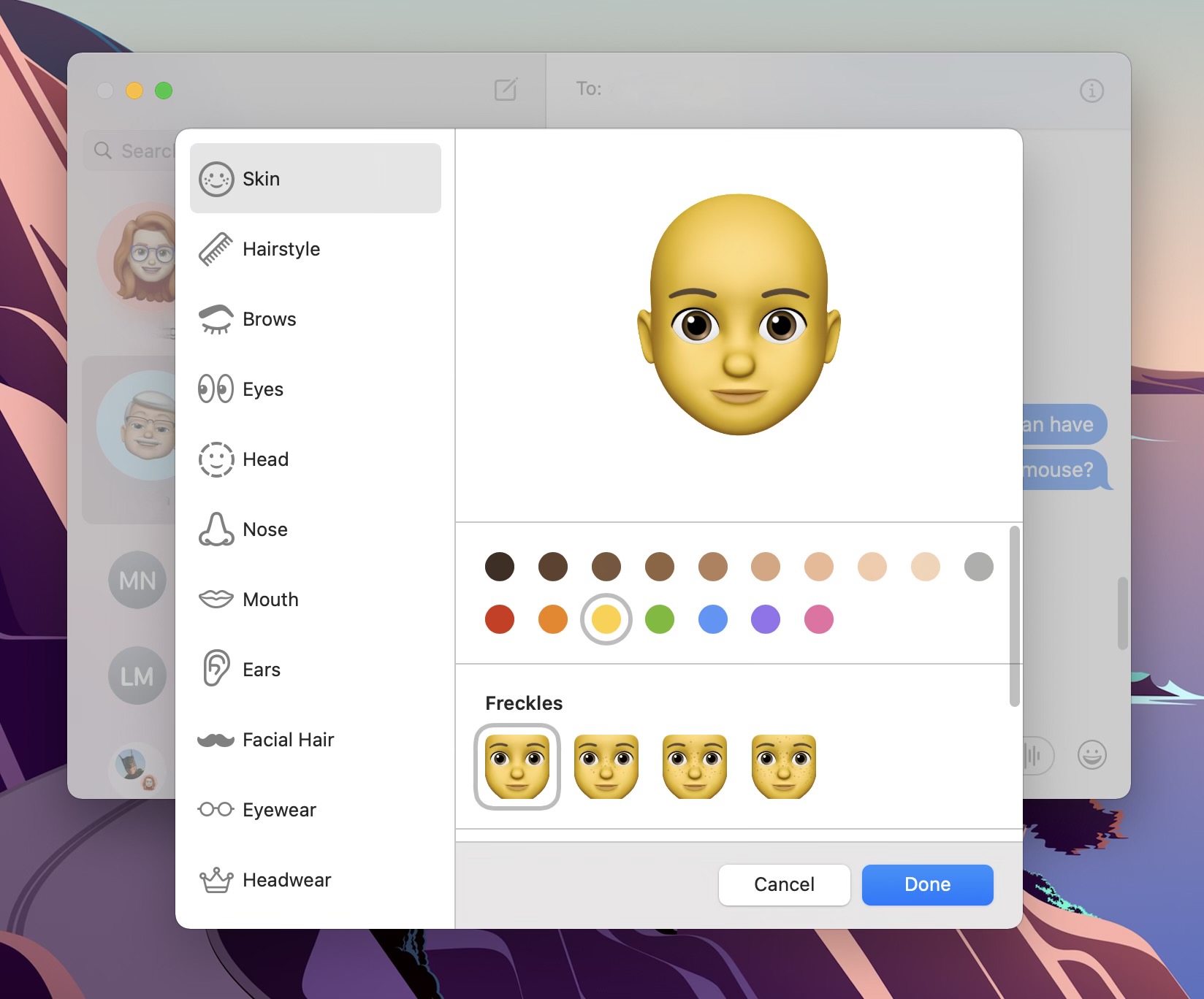Select the Hairstyle comb icon
1204x999 pixels.
(216, 248)
